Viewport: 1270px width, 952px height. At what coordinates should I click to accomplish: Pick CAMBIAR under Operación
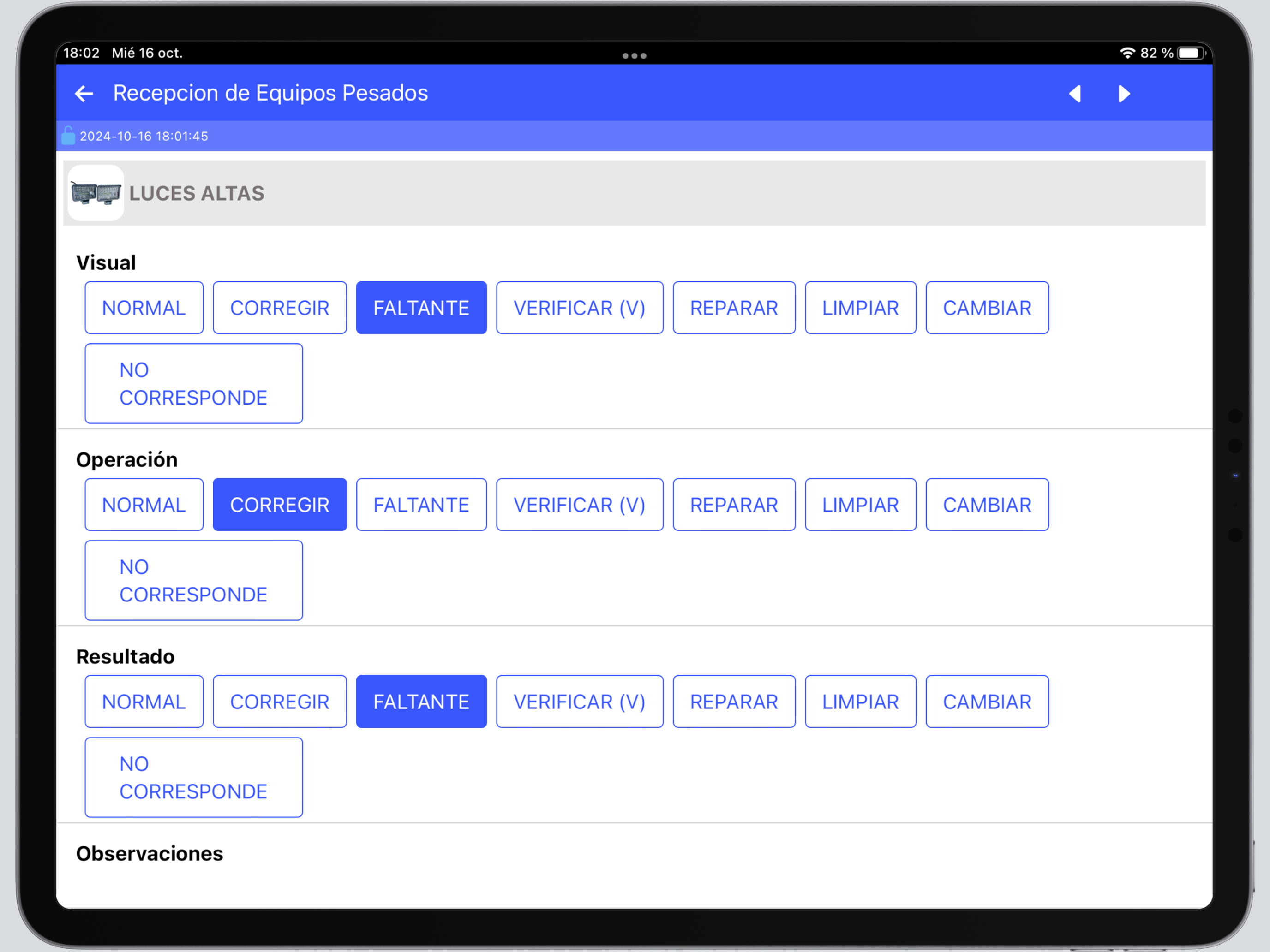988,505
